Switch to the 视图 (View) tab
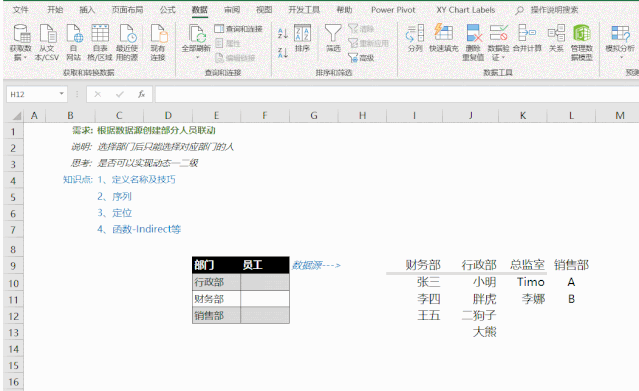639x391 pixels. (264, 10)
